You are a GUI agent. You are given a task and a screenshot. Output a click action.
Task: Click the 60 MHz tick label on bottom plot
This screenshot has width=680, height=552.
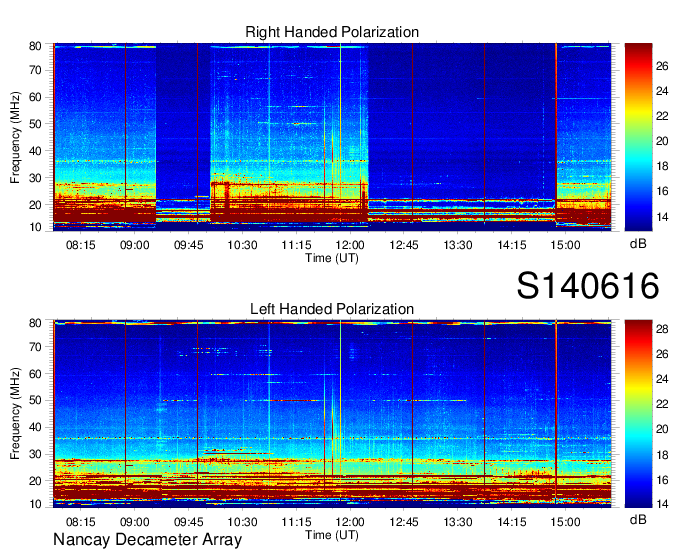coord(35,374)
